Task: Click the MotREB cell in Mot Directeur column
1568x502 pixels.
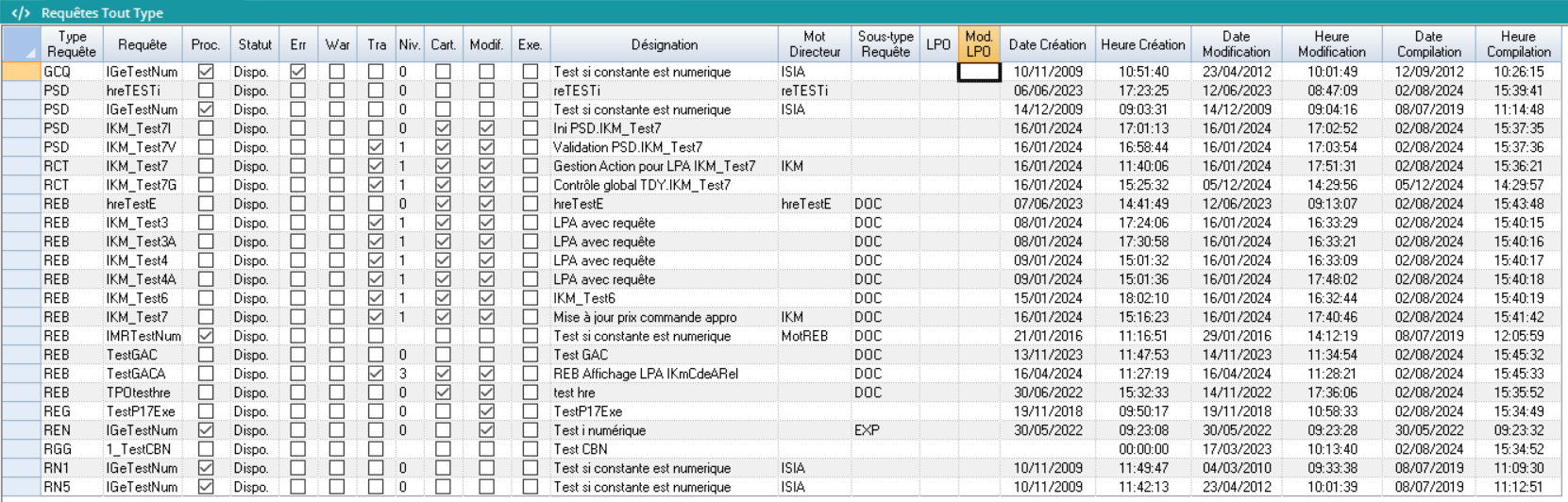Action: pos(804,336)
